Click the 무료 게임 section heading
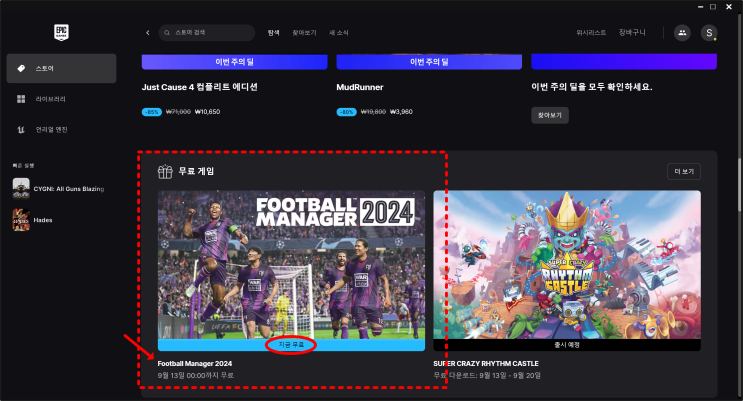 196,171
